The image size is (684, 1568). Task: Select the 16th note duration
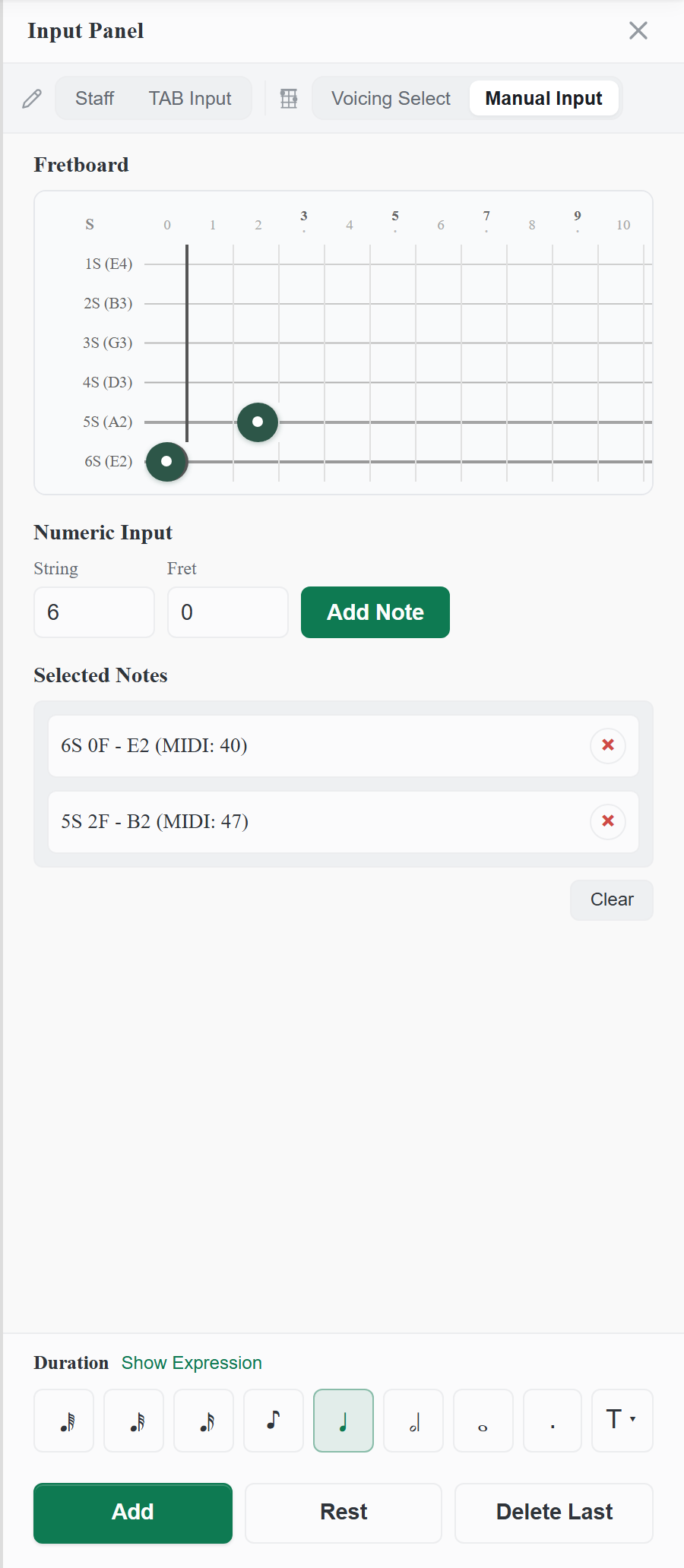pyautogui.click(x=204, y=1421)
